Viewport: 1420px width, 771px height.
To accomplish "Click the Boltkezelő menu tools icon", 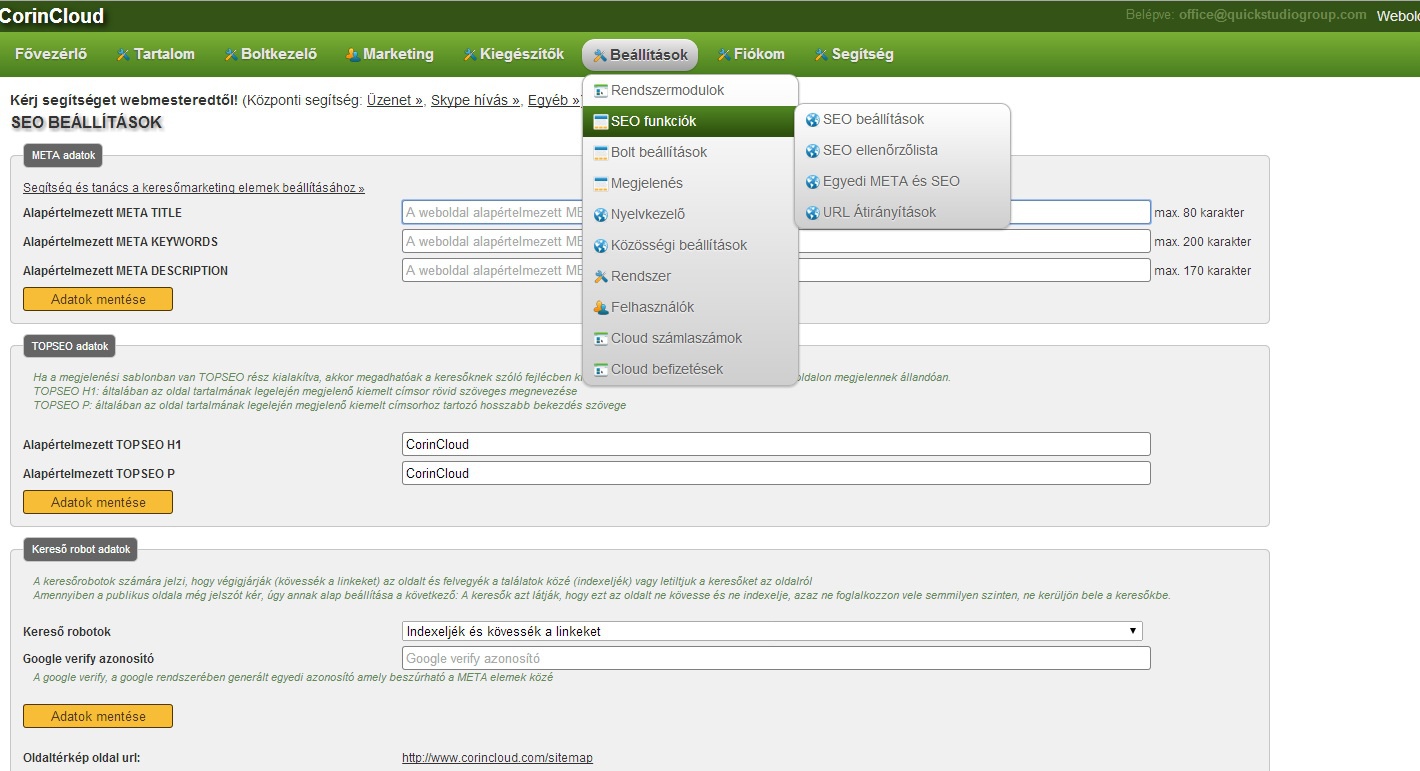I will (x=230, y=55).
